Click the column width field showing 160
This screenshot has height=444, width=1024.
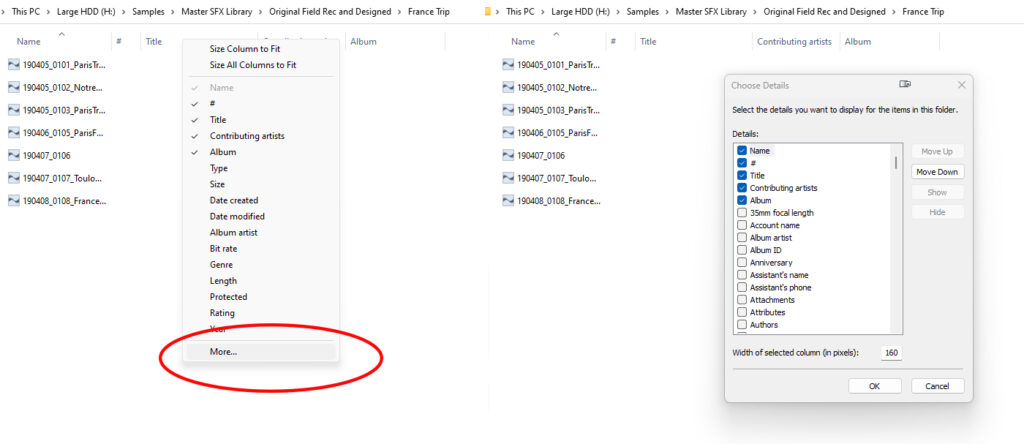coord(891,353)
